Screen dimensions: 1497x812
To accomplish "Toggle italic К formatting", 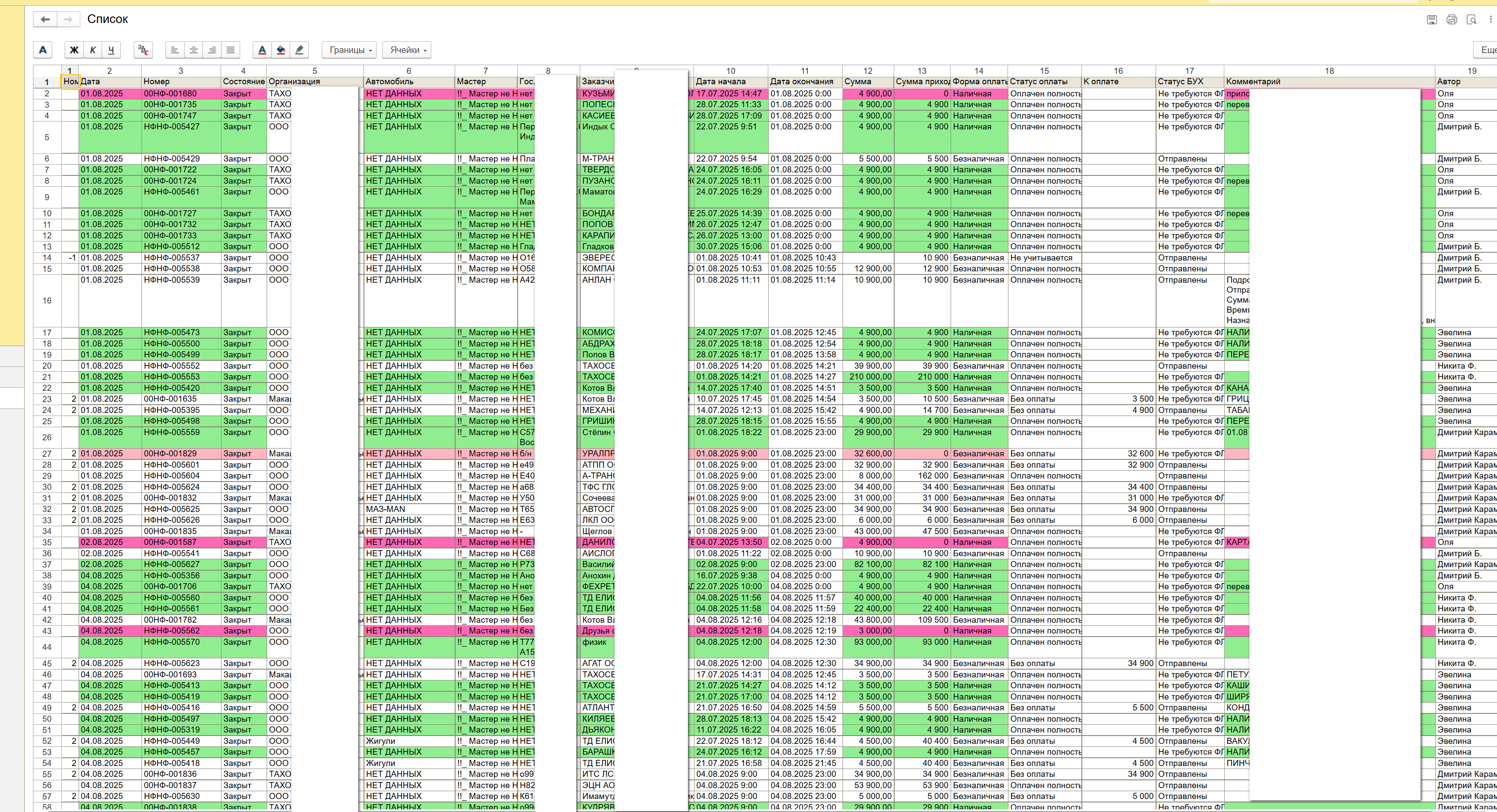I will point(93,50).
